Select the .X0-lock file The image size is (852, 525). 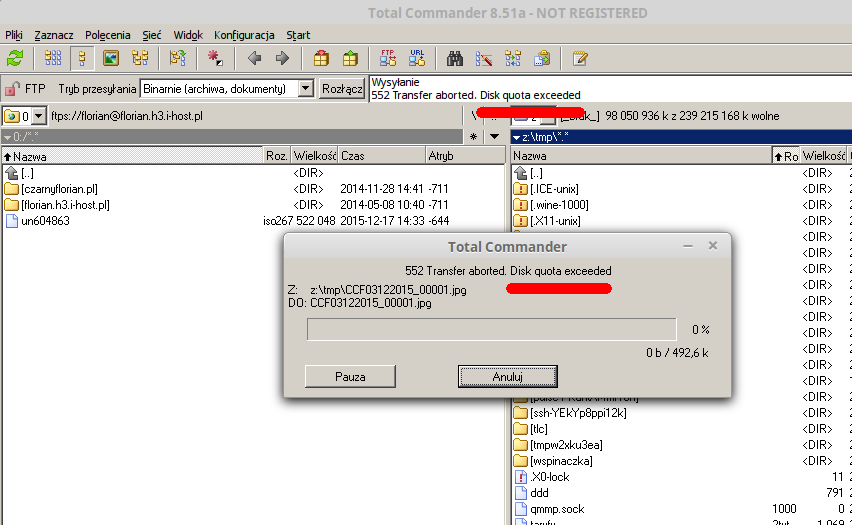pyautogui.click(x=549, y=477)
